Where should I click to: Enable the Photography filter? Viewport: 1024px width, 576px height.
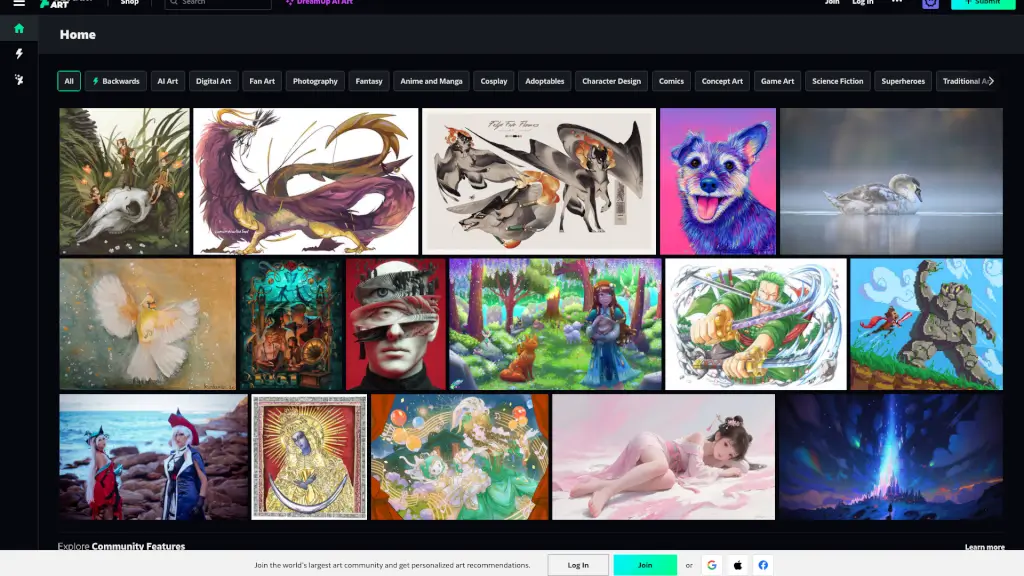pyautogui.click(x=315, y=81)
